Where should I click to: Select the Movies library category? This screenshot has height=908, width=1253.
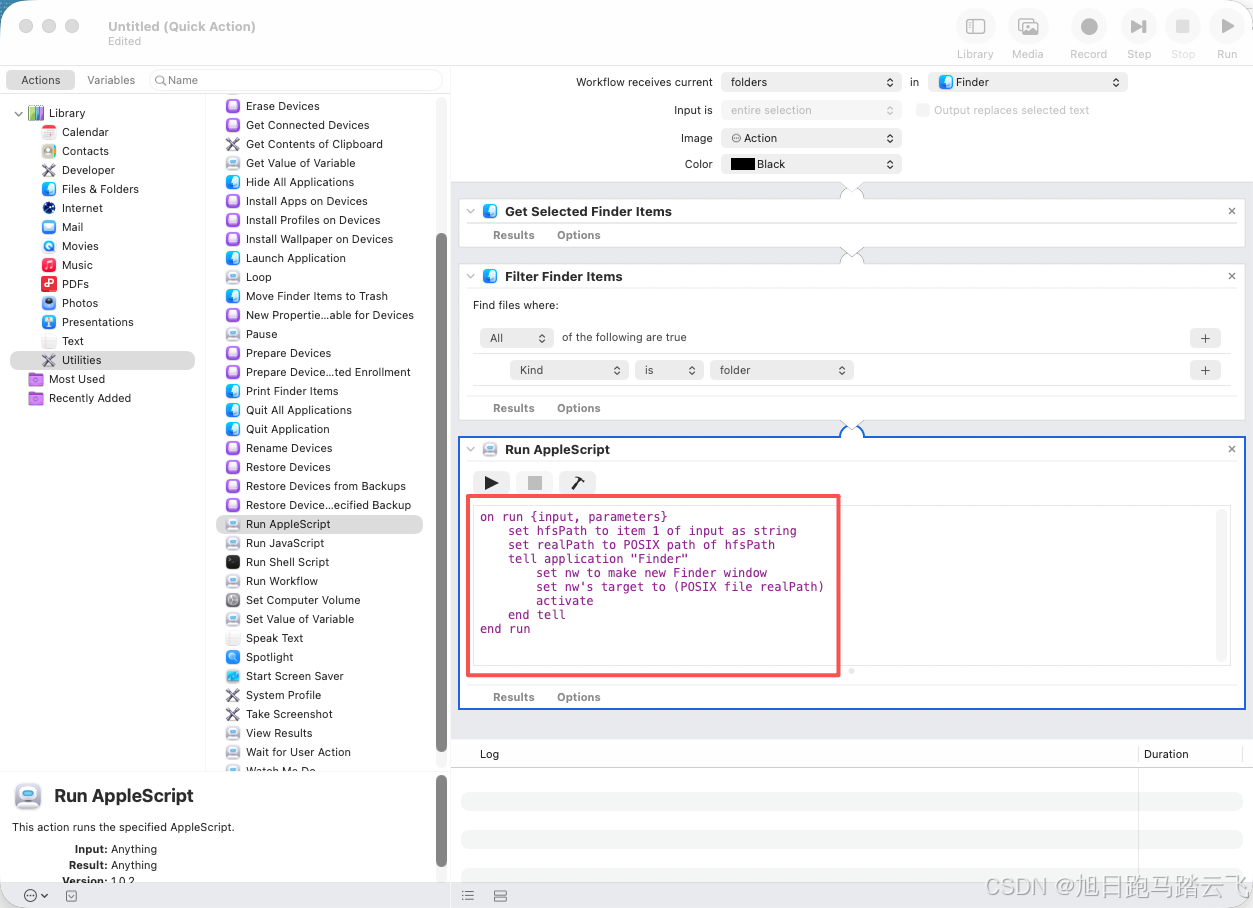point(80,246)
